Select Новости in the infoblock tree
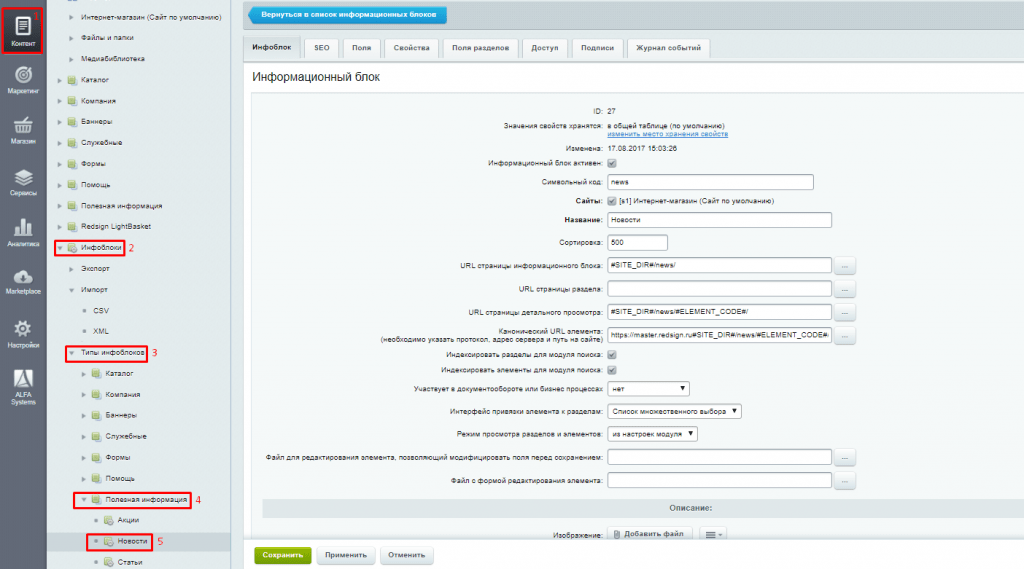 [x=132, y=541]
